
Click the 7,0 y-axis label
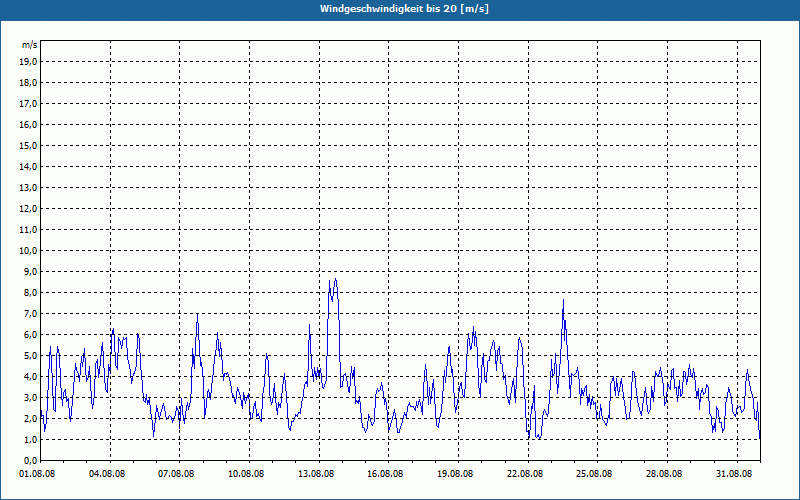pyautogui.click(x=30, y=313)
